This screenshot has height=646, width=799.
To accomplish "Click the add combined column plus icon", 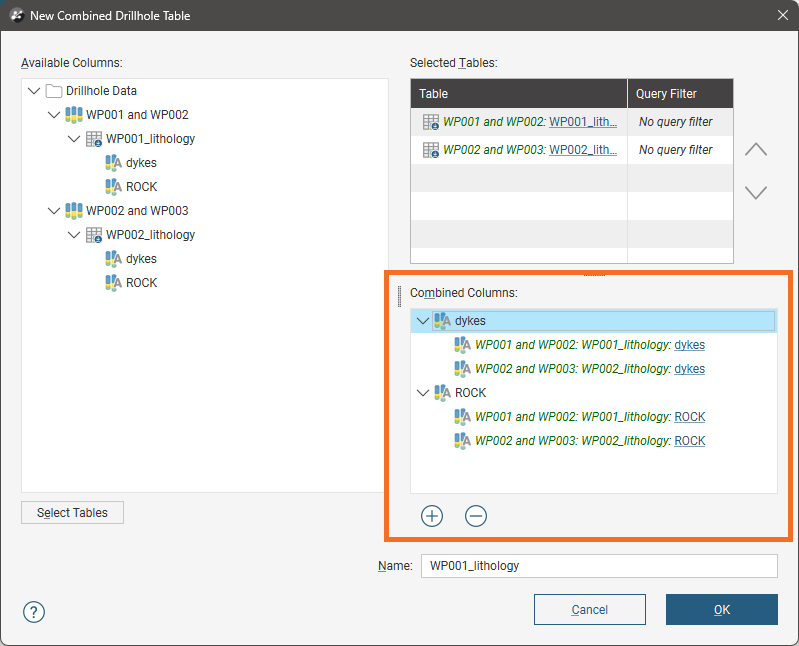I will (432, 516).
